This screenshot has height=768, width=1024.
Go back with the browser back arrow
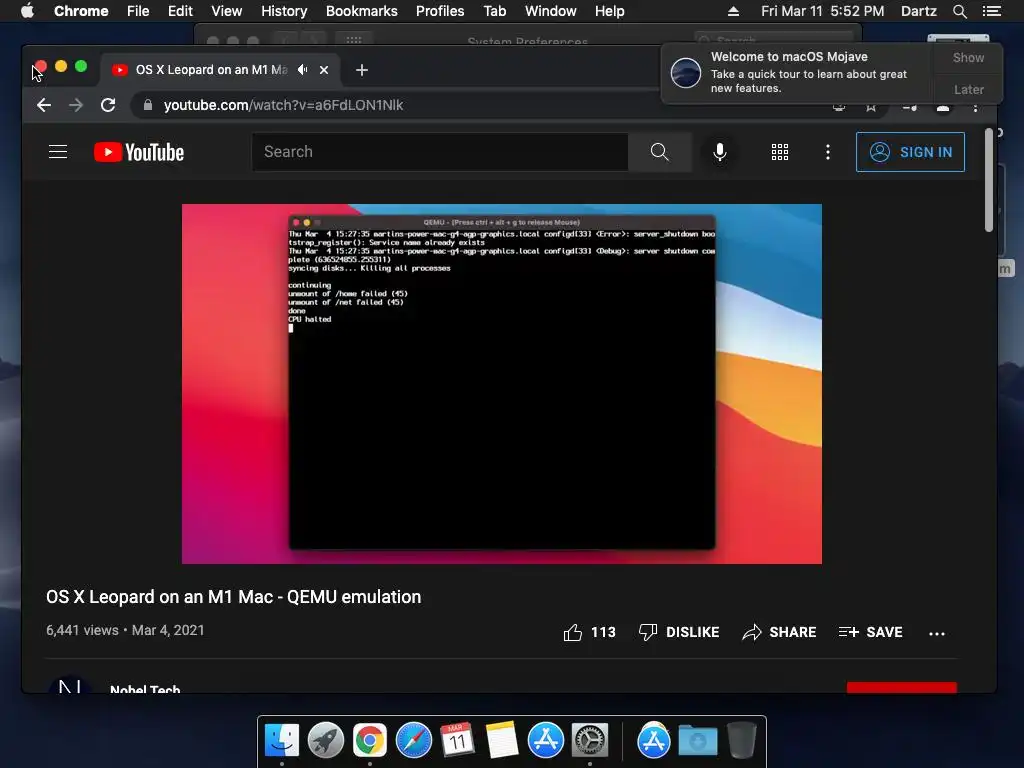click(x=44, y=105)
